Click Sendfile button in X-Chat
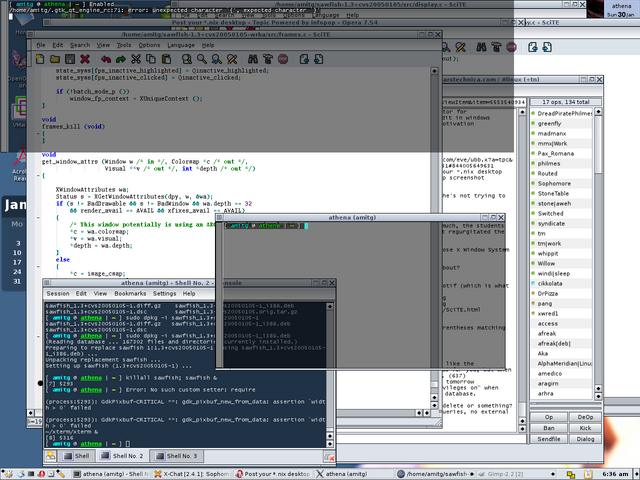Screen dimensions: 640x480 tap(549, 439)
